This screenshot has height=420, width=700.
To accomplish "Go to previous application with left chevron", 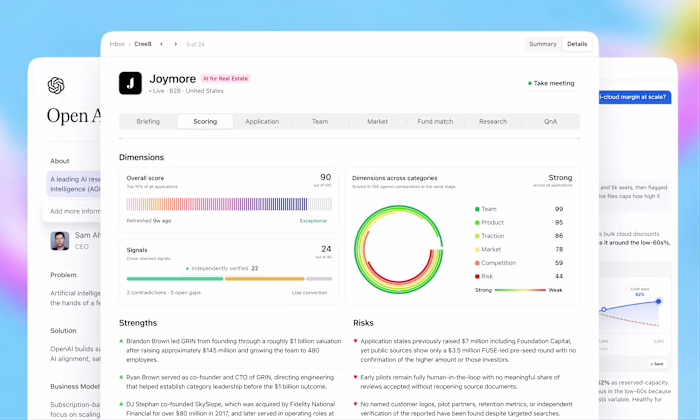I will tap(161, 44).
